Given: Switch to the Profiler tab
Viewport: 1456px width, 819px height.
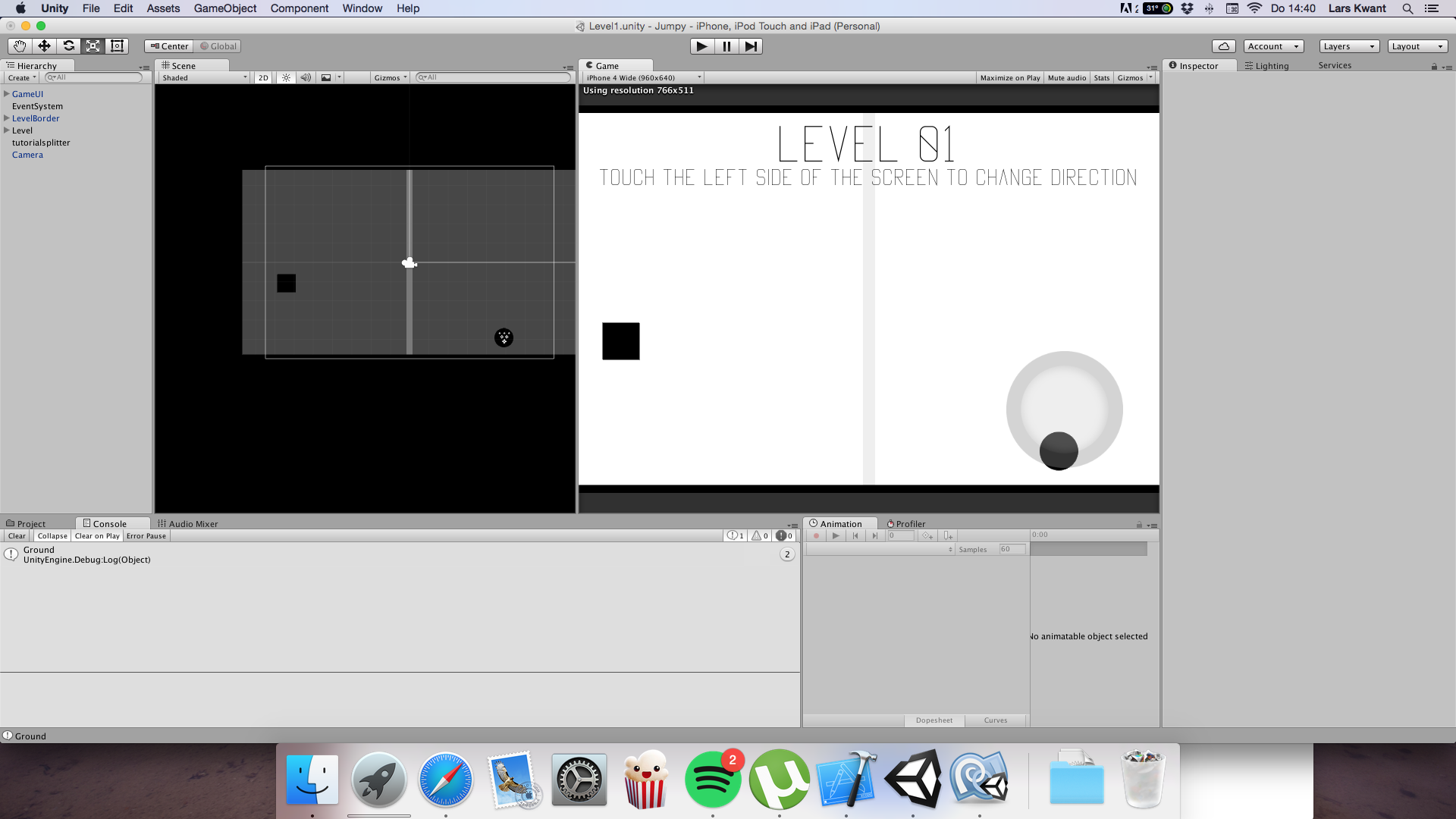Looking at the screenshot, I should (x=906, y=523).
